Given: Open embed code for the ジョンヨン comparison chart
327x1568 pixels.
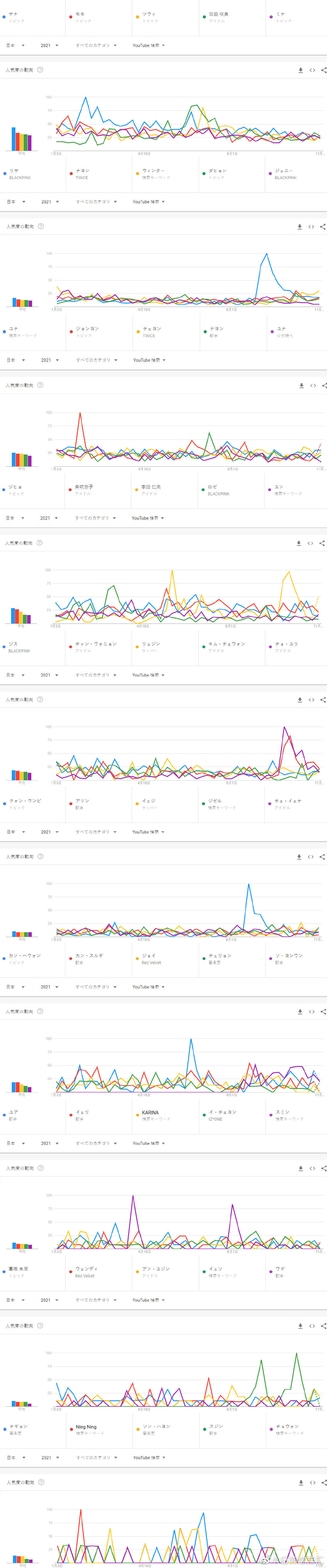Looking at the screenshot, I should [313, 385].
